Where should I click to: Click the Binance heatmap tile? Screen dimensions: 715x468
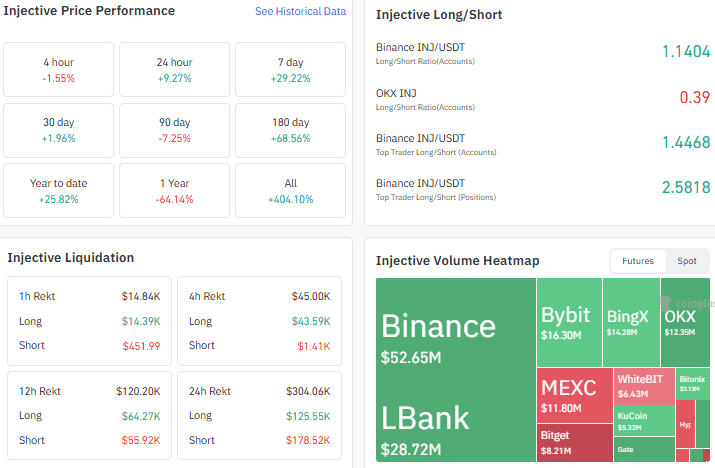(456, 338)
